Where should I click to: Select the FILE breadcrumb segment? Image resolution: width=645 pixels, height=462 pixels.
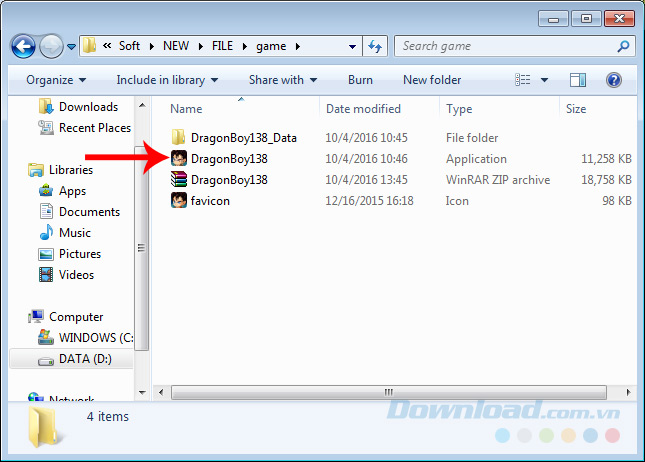click(x=222, y=46)
